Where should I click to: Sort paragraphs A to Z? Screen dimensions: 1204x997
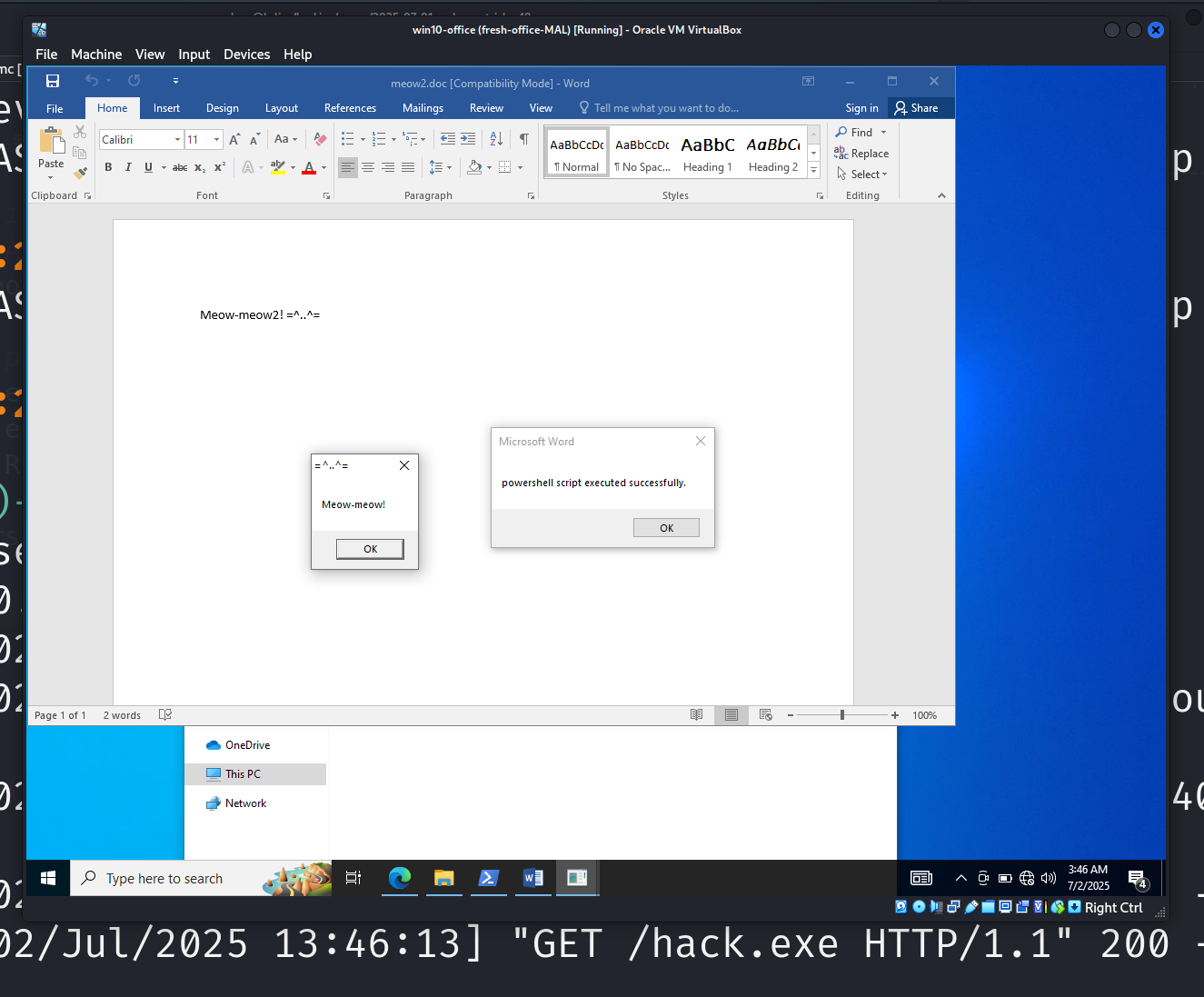496,139
